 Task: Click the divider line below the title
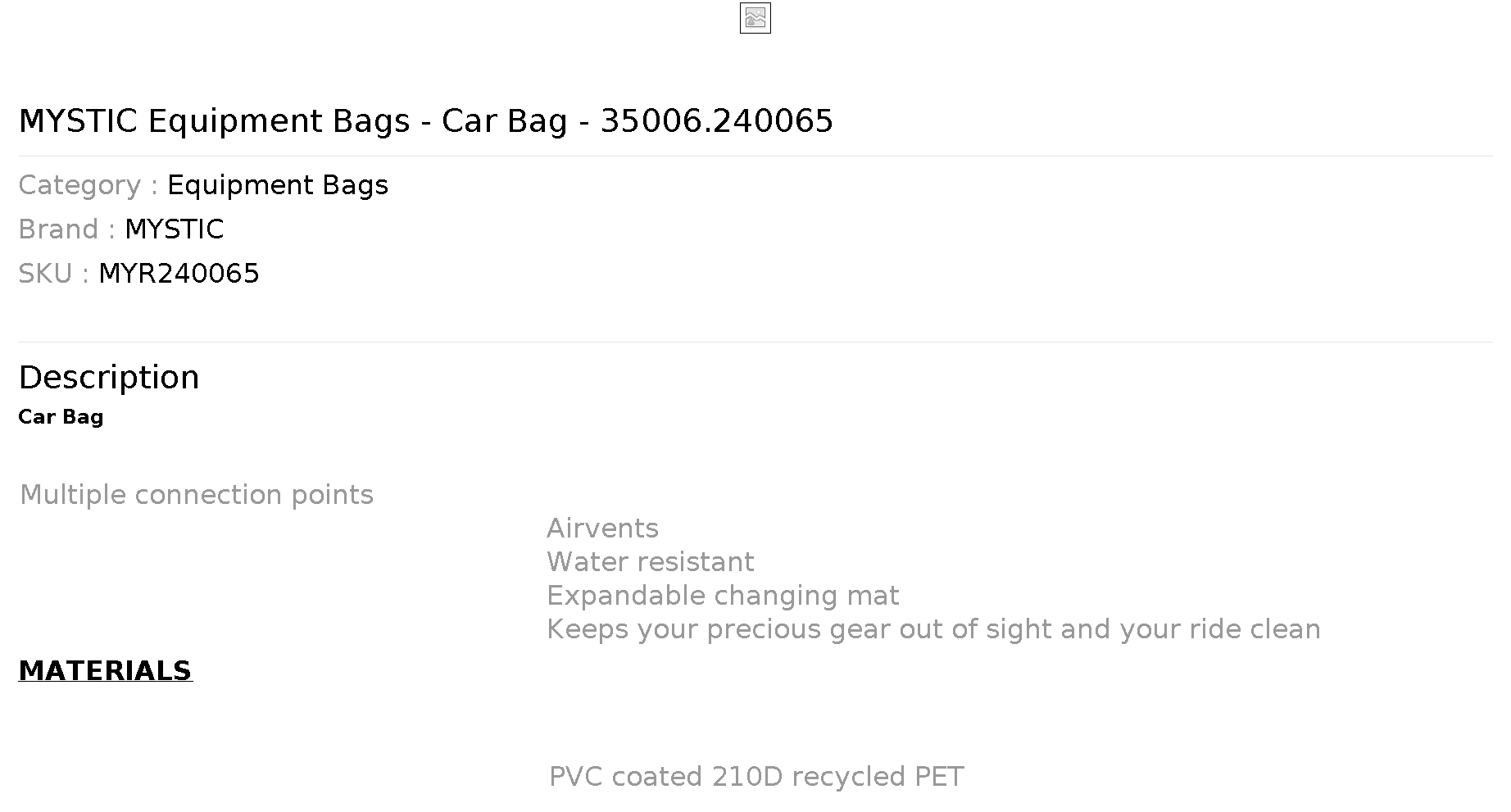point(755,156)
